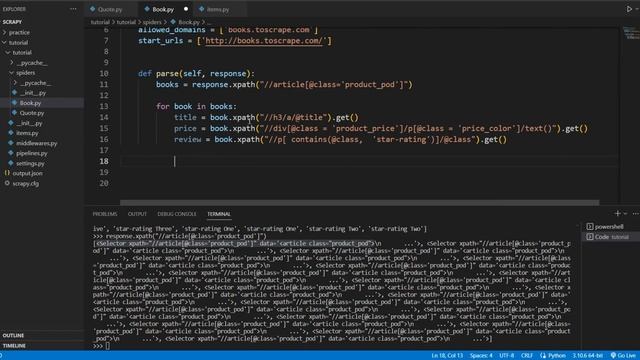Change the CRLF end of line sequence
The height and width of the screenshot is (360, 640).
click(527, 356)
